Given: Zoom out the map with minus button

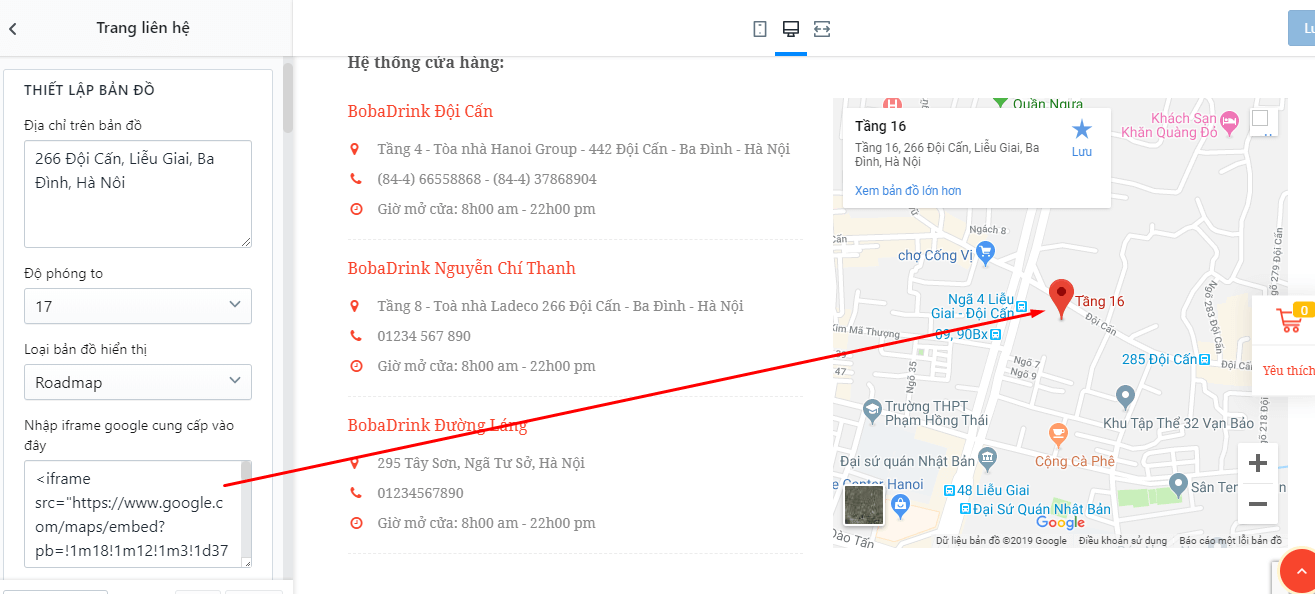Looking at the screenshot, I should (x=1258, y=504).
